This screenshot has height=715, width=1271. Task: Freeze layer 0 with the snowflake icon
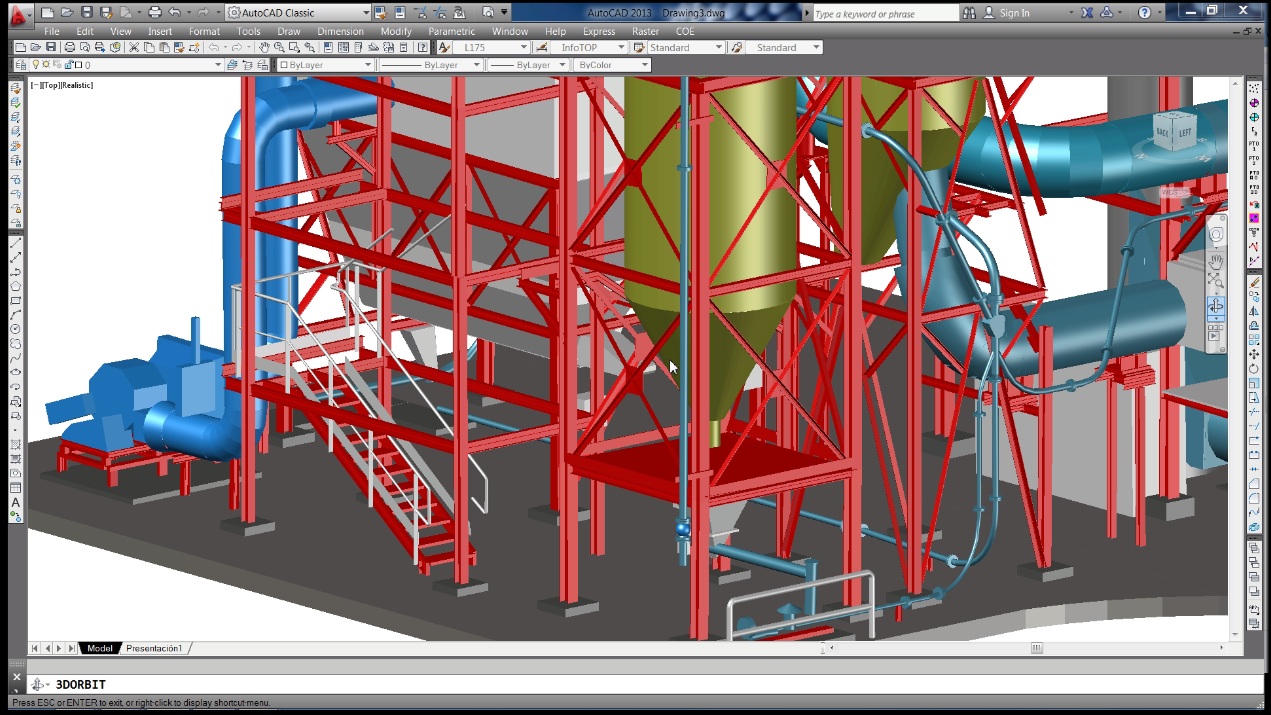(x=44, y=64)
